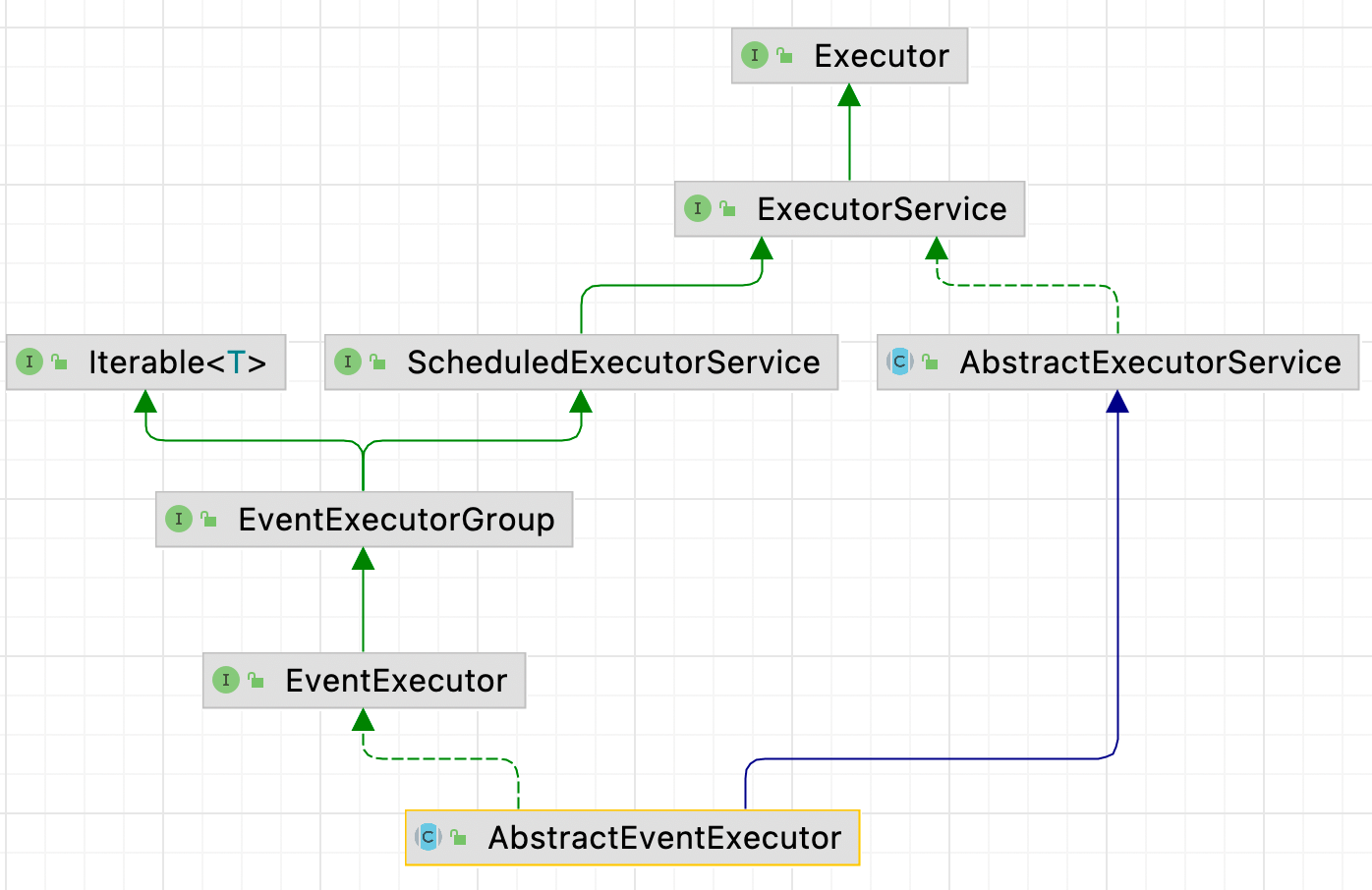Select the AbstractExecutorService node label
Image resolution: width=1372 pixels, height=890 pixels.
1149,362
